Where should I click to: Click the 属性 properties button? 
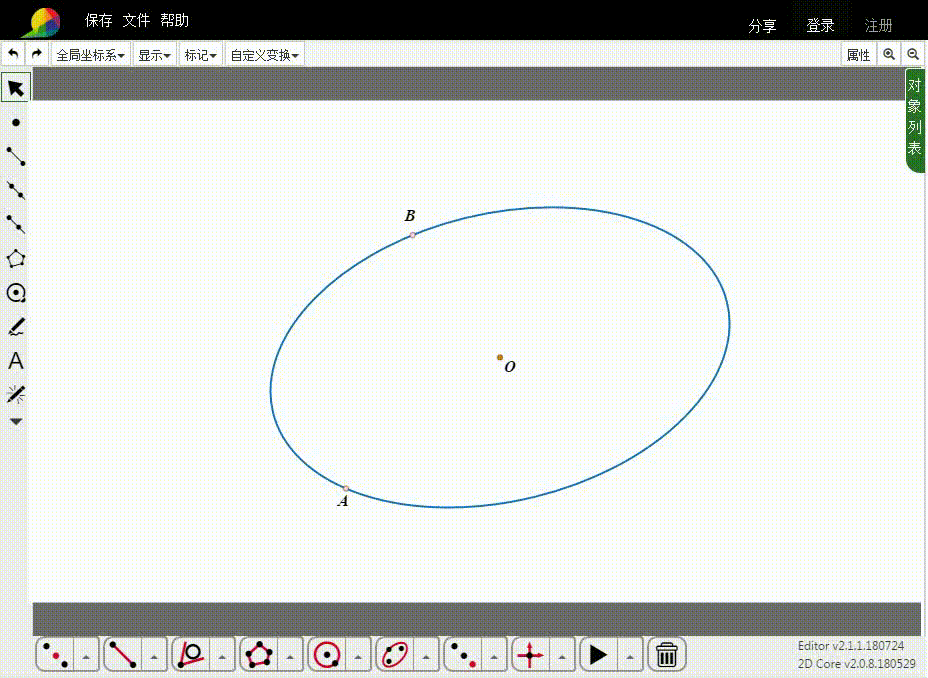pos(858,55)
